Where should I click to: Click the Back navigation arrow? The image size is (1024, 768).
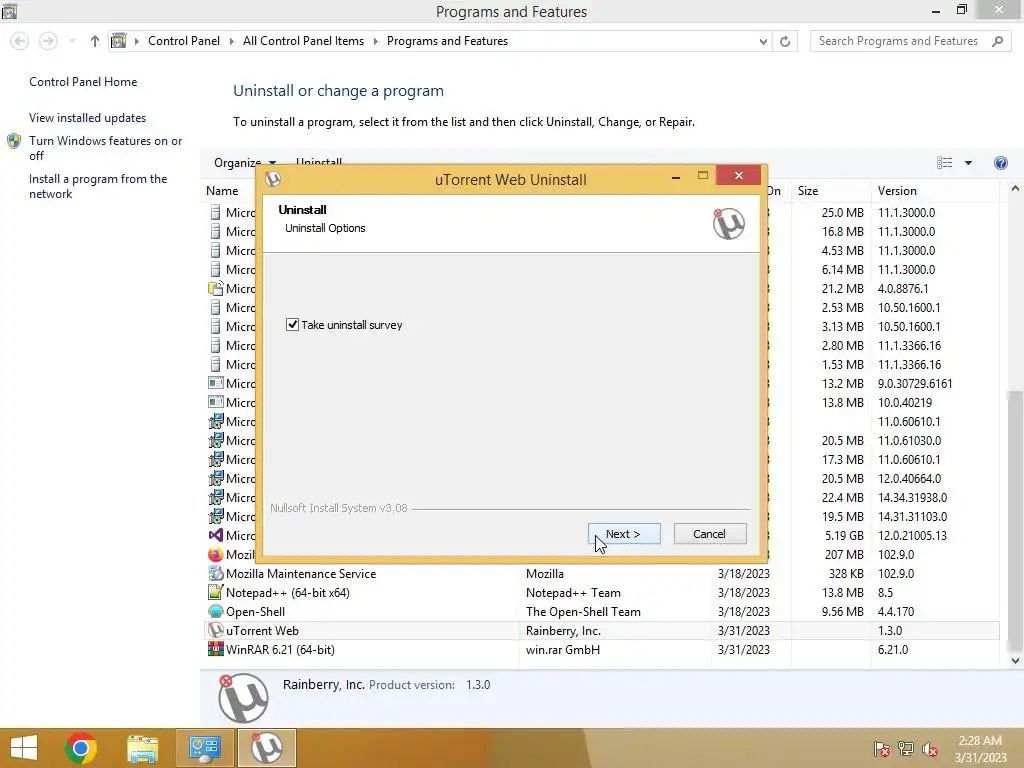(x=20, y=41)
